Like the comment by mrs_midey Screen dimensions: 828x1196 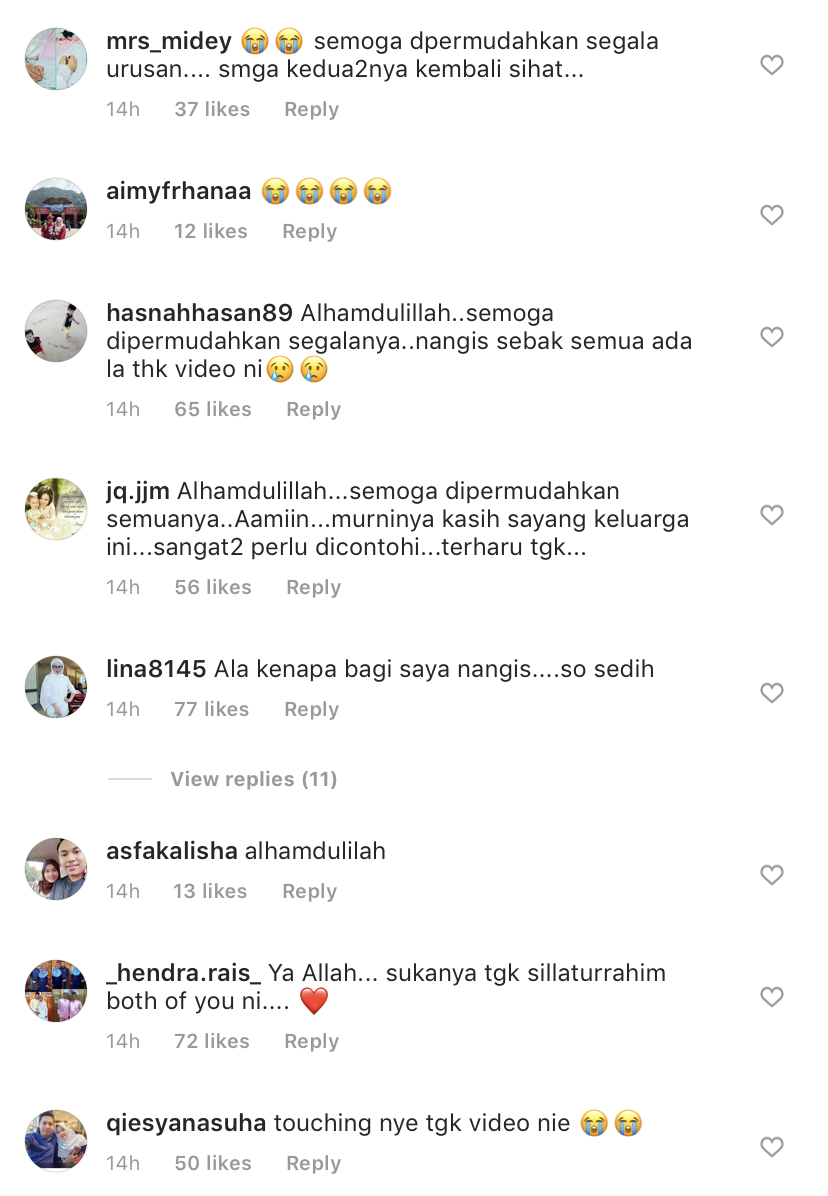[x=772, y=65]
